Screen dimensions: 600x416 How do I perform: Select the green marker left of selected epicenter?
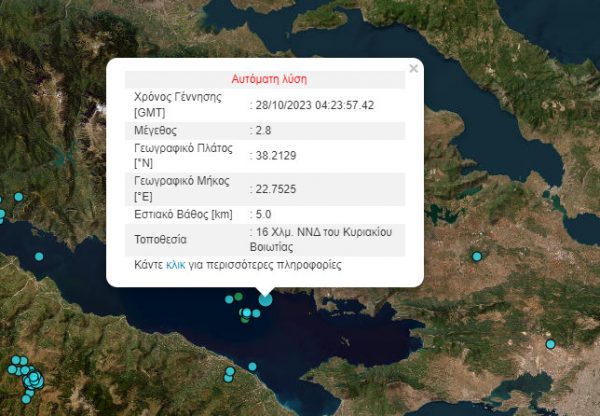click(238, 297)
